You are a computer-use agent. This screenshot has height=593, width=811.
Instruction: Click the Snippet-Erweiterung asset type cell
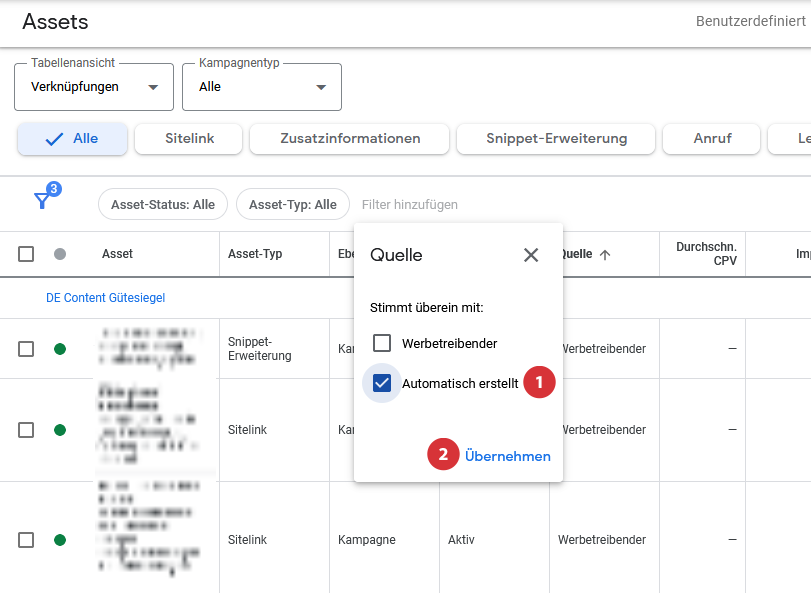click(x=260, y=349)
